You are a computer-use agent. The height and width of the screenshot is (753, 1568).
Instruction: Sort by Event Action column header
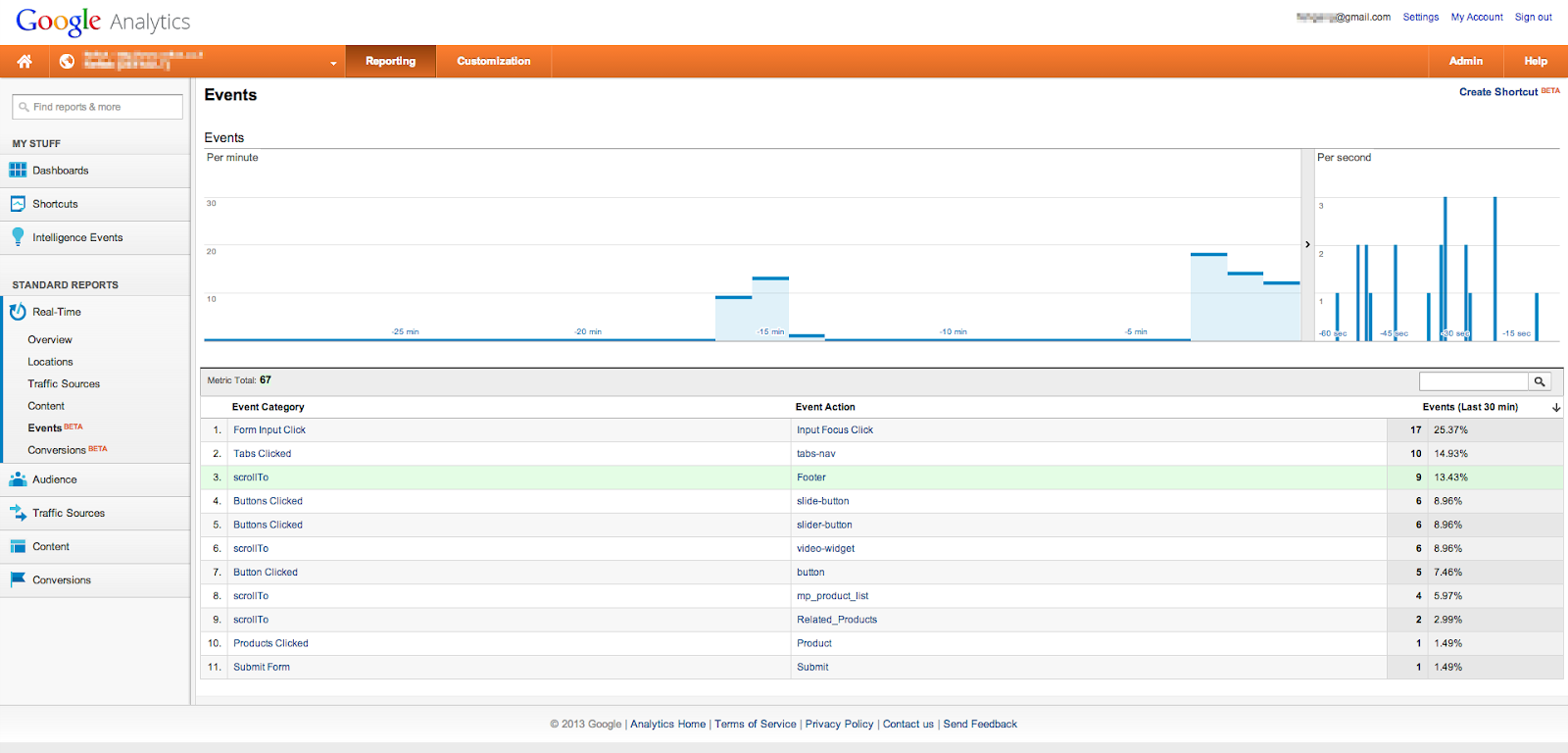(x=825, y=407)
